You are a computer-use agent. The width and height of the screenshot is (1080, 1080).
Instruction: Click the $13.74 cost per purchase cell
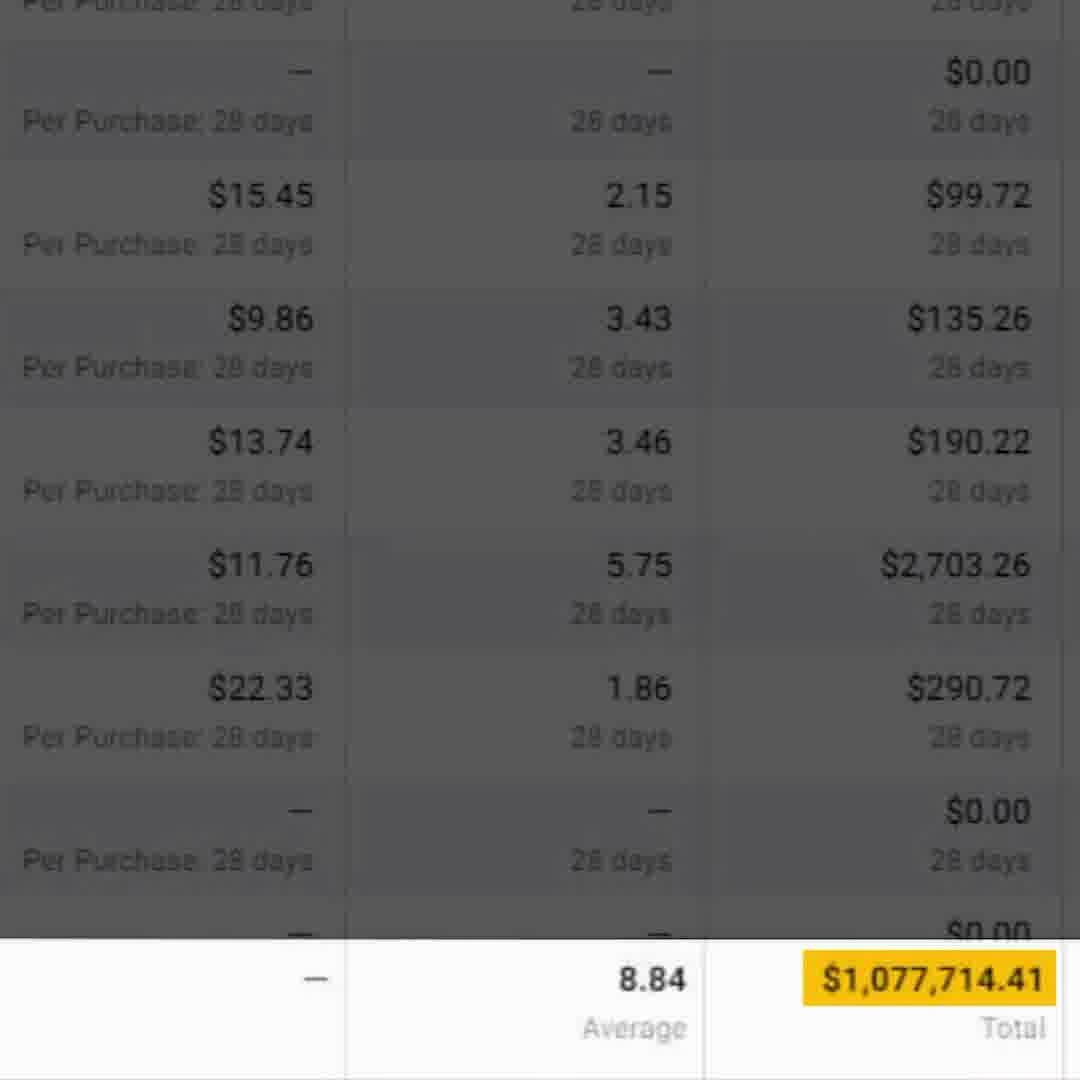pyautogui.click(x=261, y=442)
